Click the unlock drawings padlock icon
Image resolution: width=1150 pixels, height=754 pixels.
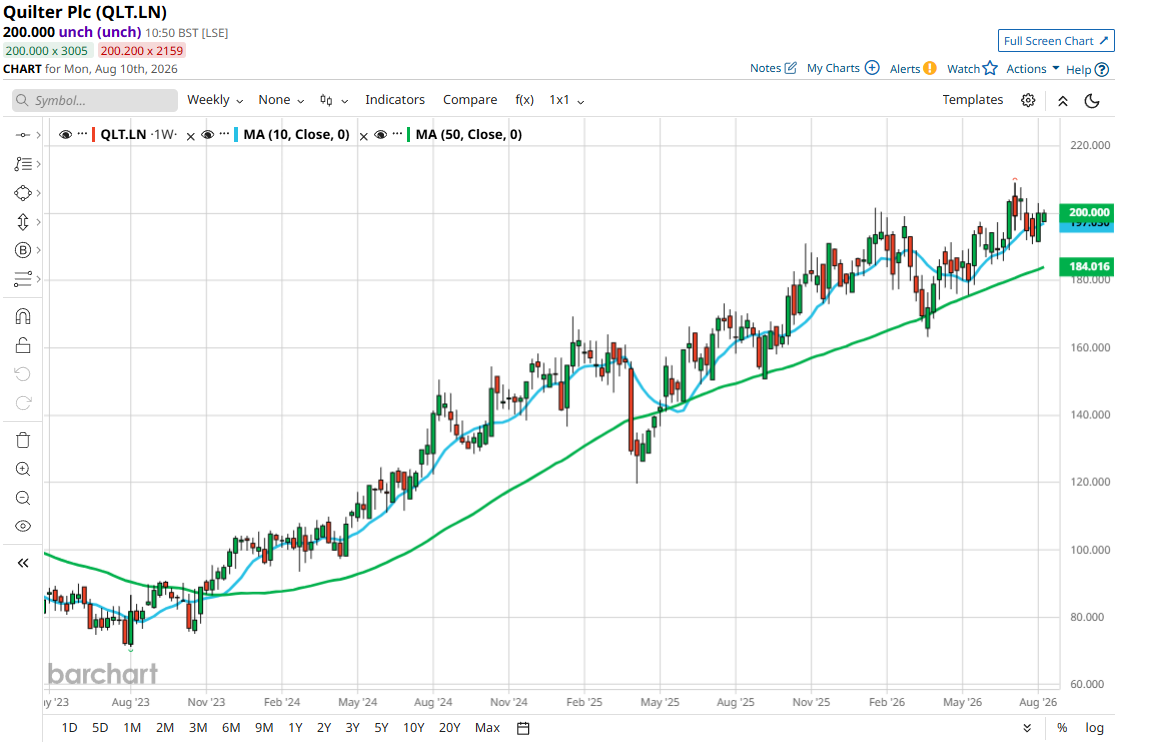23,345
